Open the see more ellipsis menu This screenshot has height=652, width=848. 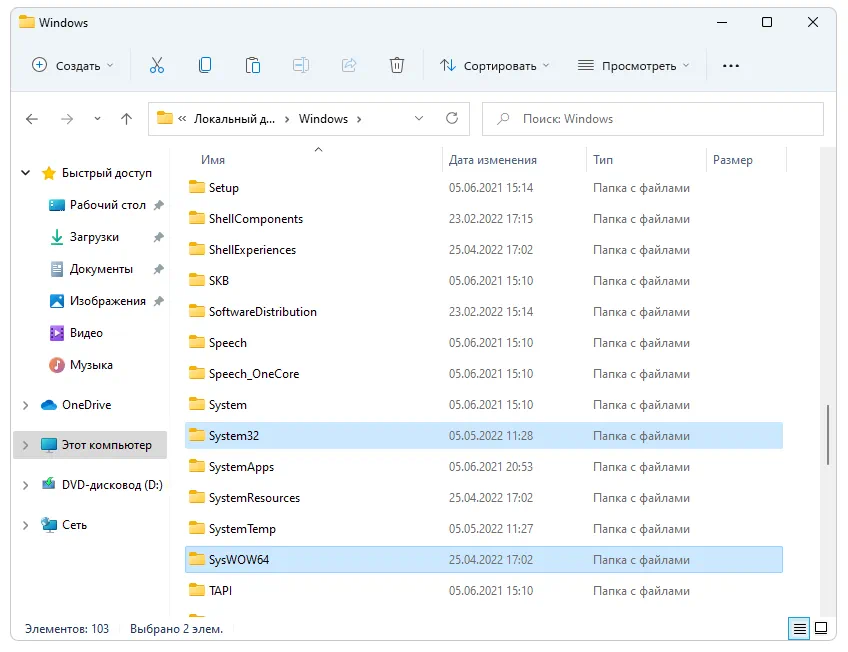pos(731,65)
